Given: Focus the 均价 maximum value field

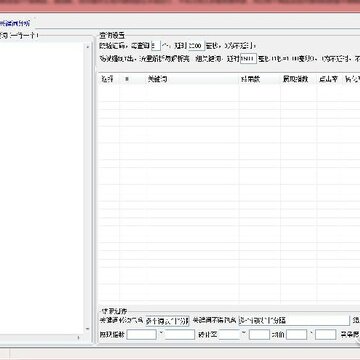Looking at the screenshot, I should (325, 334).
